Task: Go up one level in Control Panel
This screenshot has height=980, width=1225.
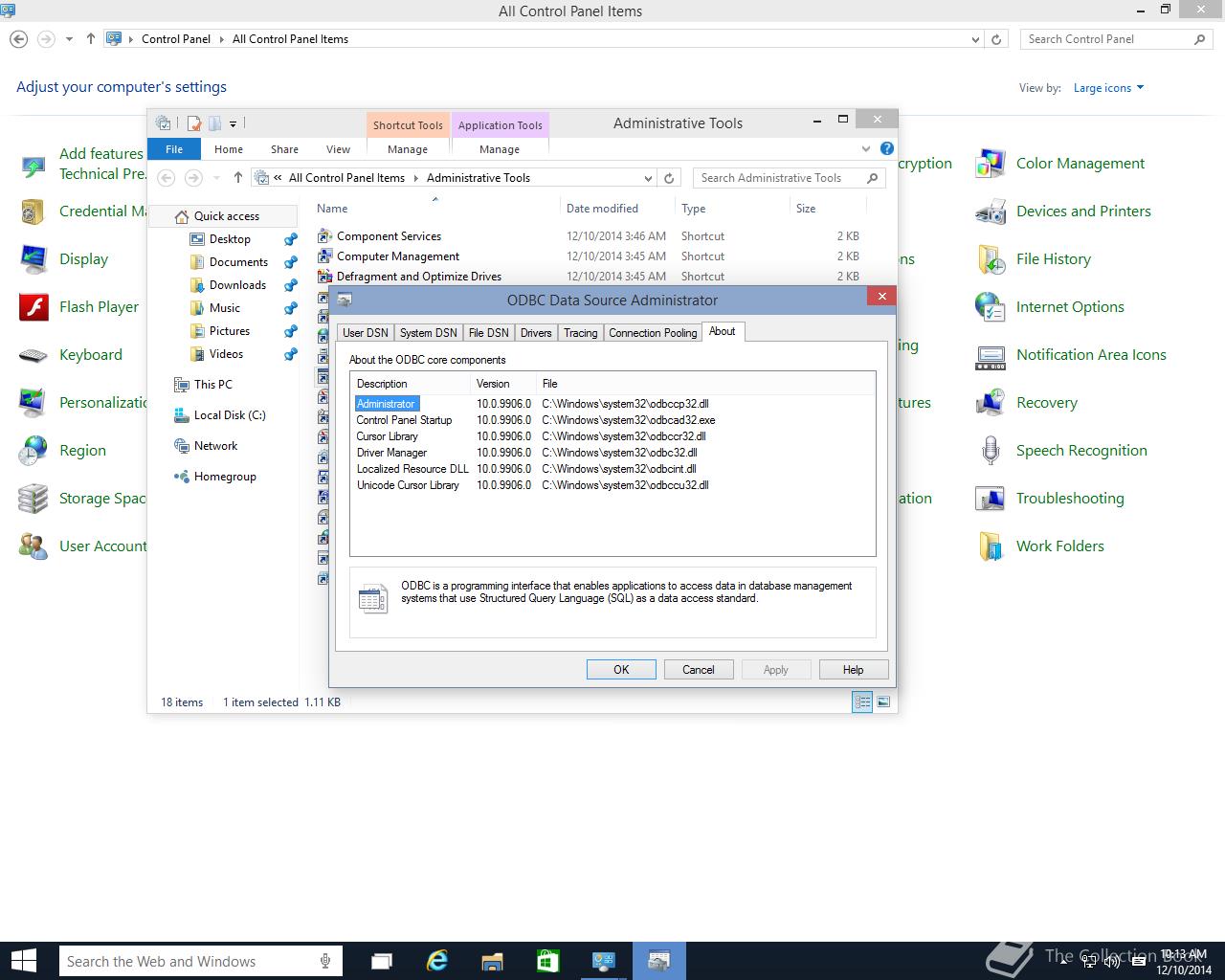Action: point(90,39)
